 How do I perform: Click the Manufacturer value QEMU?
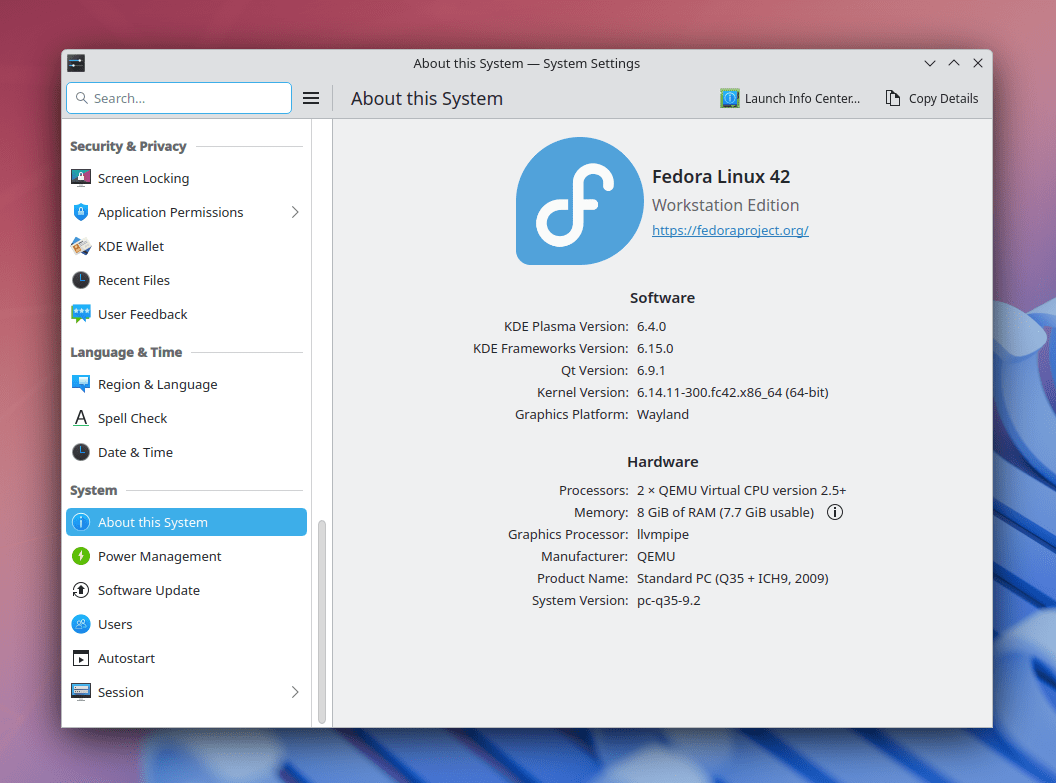656,557
